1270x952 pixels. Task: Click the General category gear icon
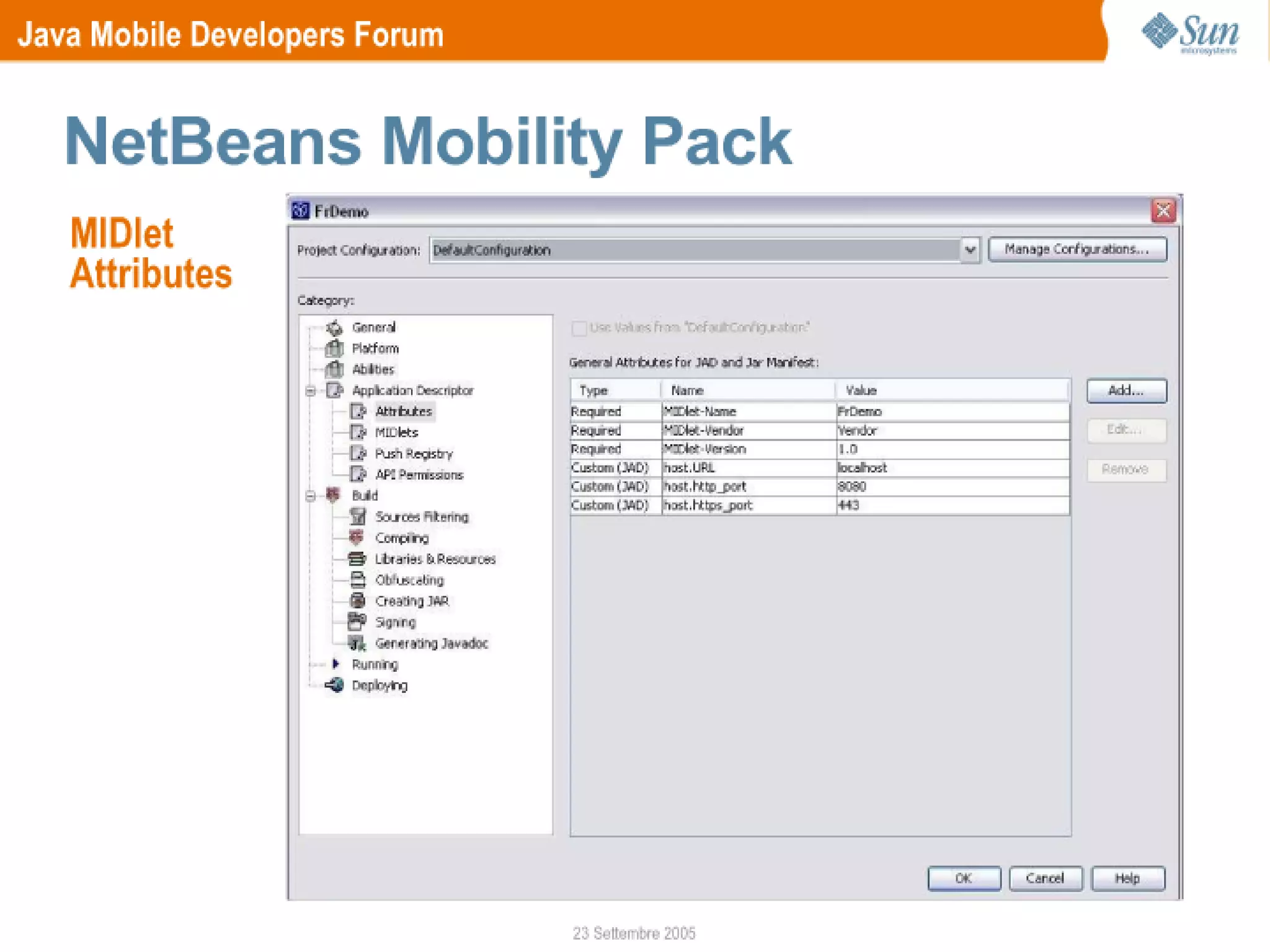(334, 327)
